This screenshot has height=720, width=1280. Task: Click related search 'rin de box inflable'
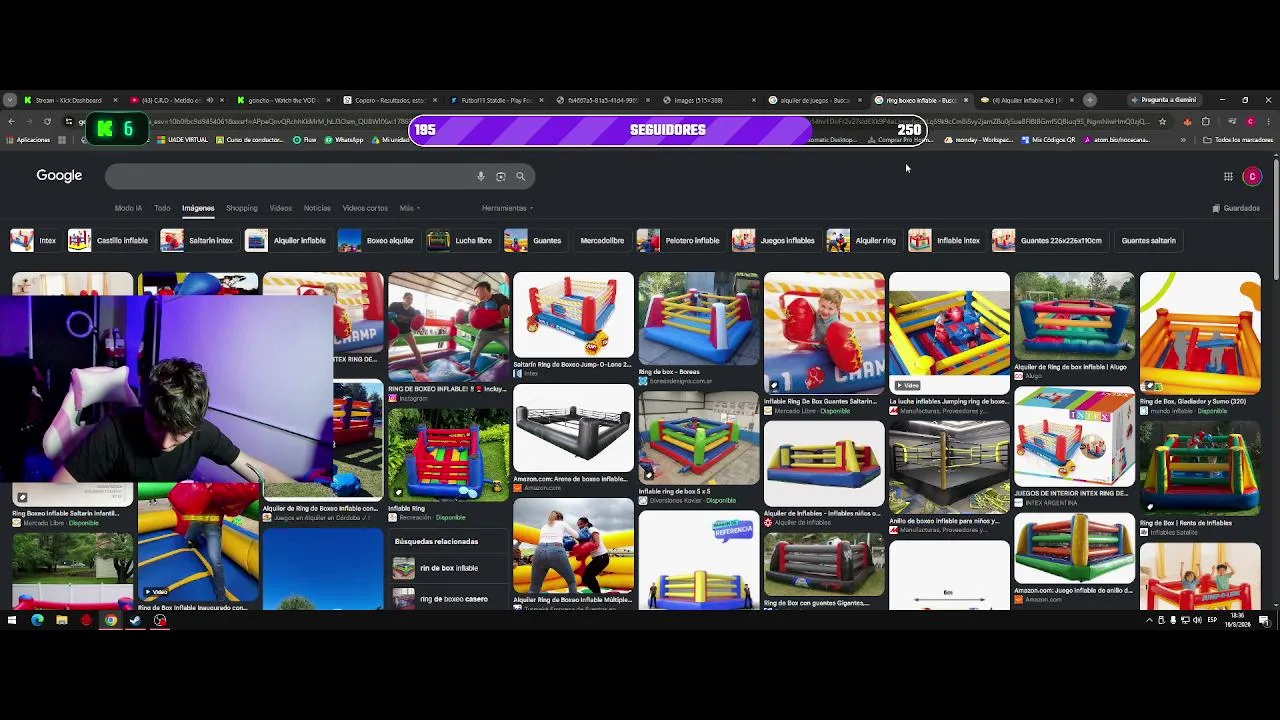tap(448, 568)
